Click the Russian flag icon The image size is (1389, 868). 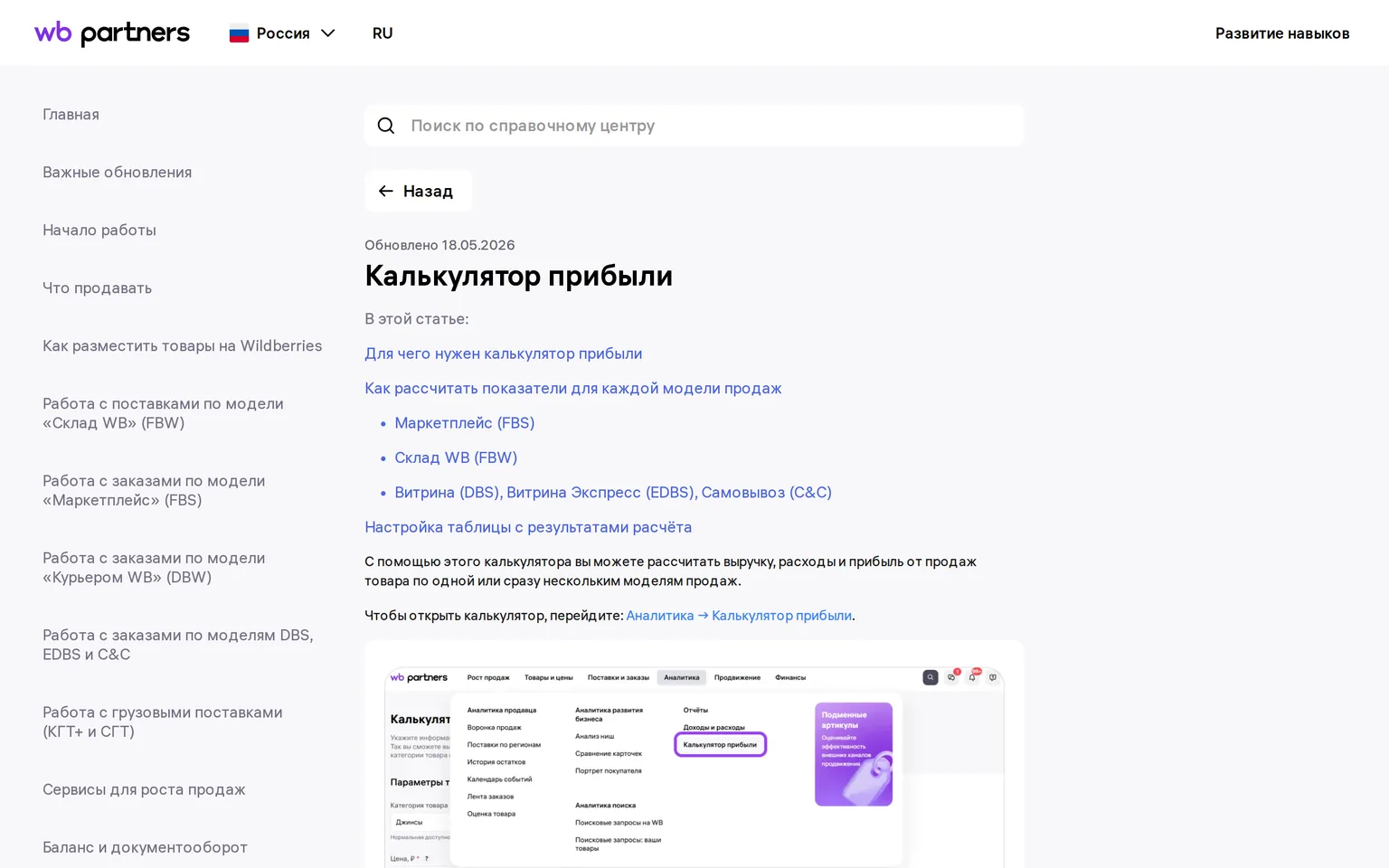coord(239,33)
